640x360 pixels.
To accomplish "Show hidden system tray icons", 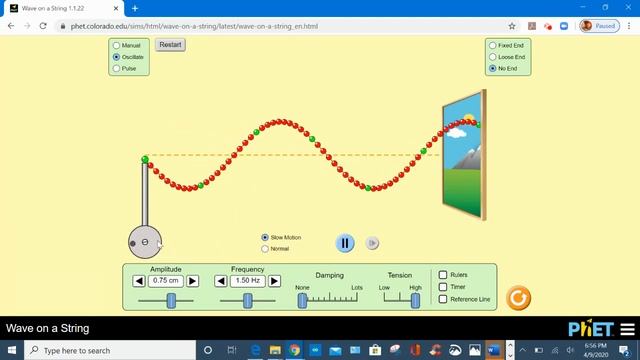I will pos(522,350).
